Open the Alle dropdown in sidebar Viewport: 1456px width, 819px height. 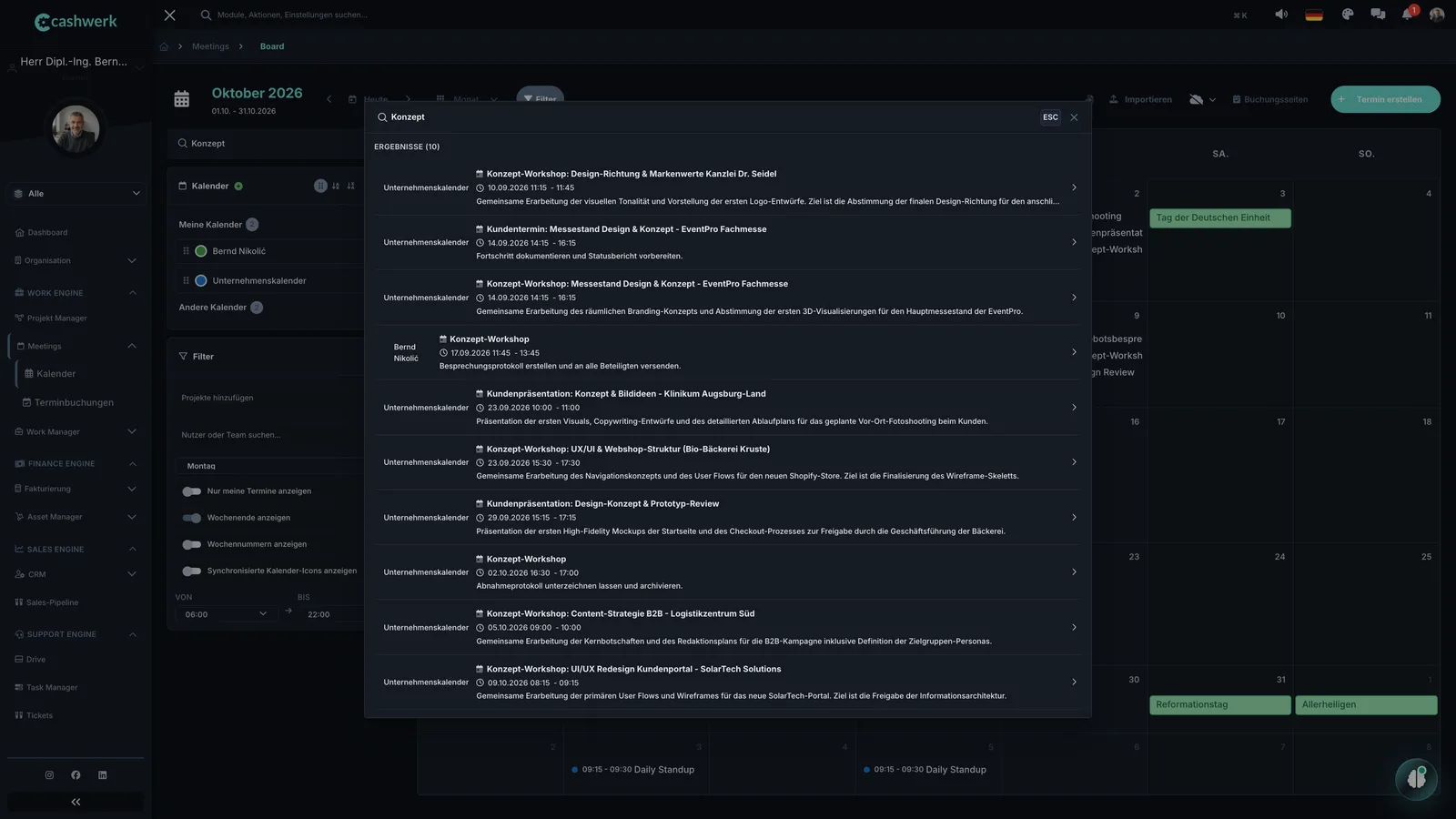pyautogui.click(x=76, y=194)
